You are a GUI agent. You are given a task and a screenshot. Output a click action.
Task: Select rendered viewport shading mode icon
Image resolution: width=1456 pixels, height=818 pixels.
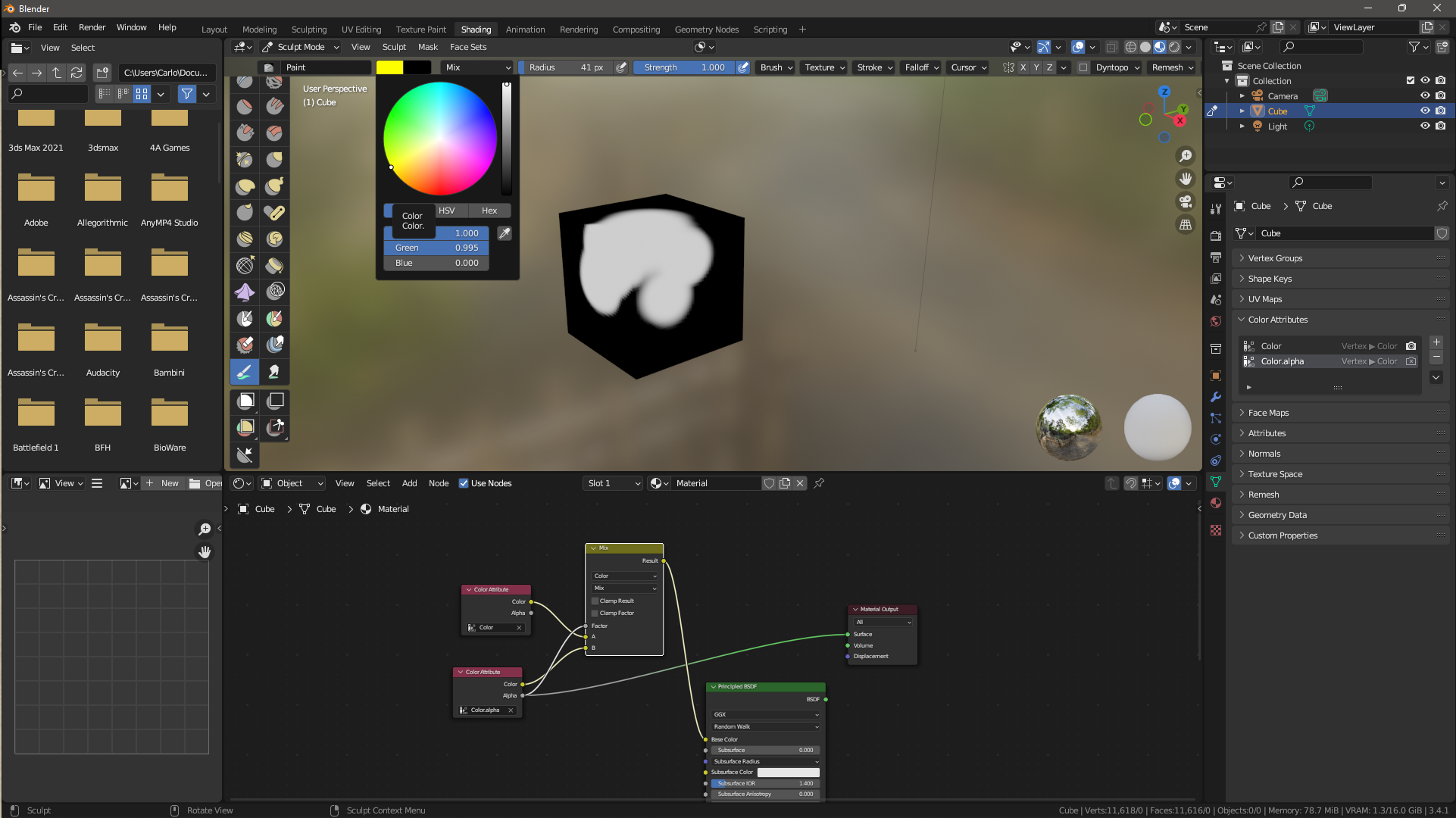point(1174,47)
